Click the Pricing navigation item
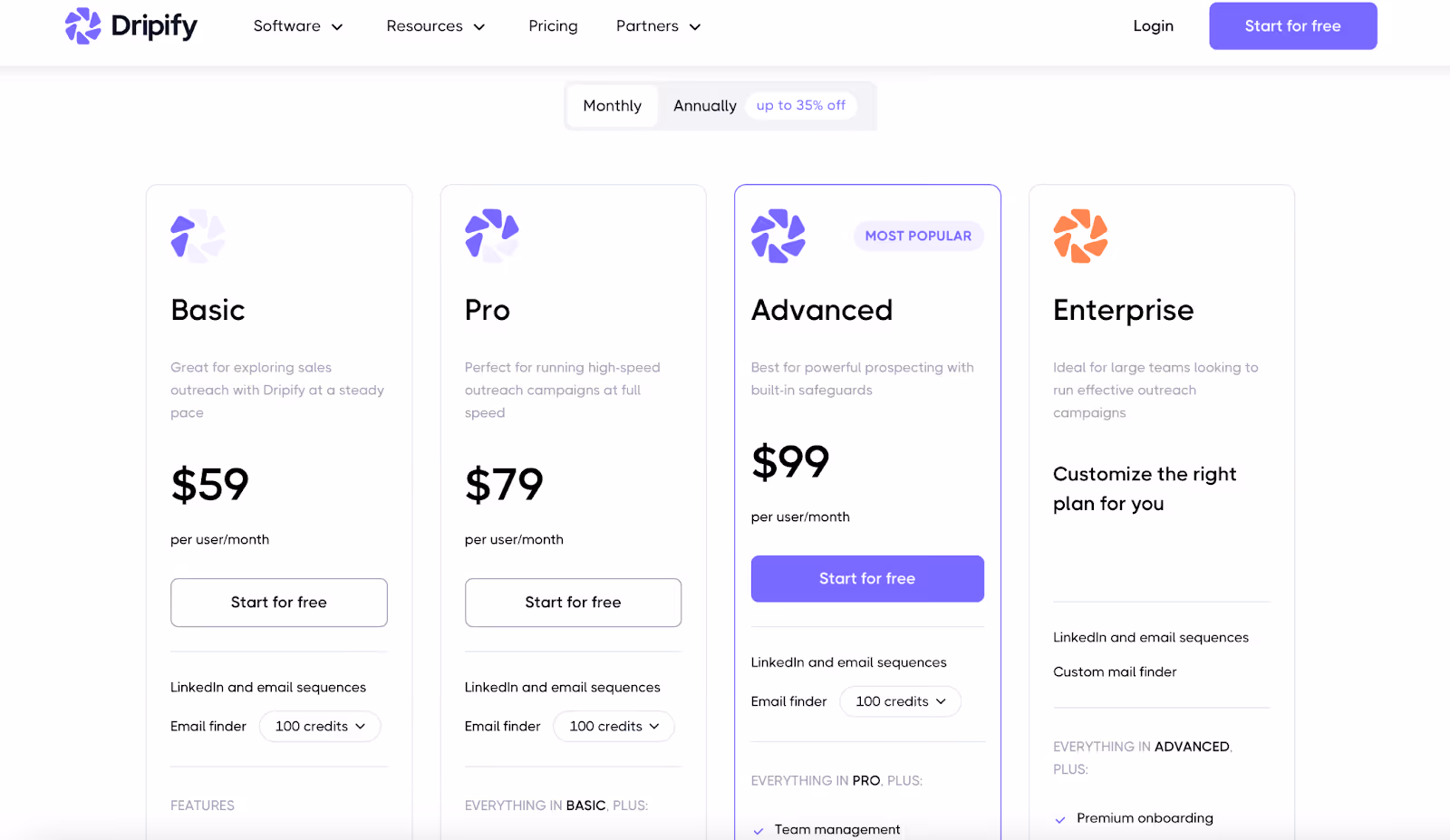The height and width of the screenshot is (840, 1450). click(x=553, y=26)
